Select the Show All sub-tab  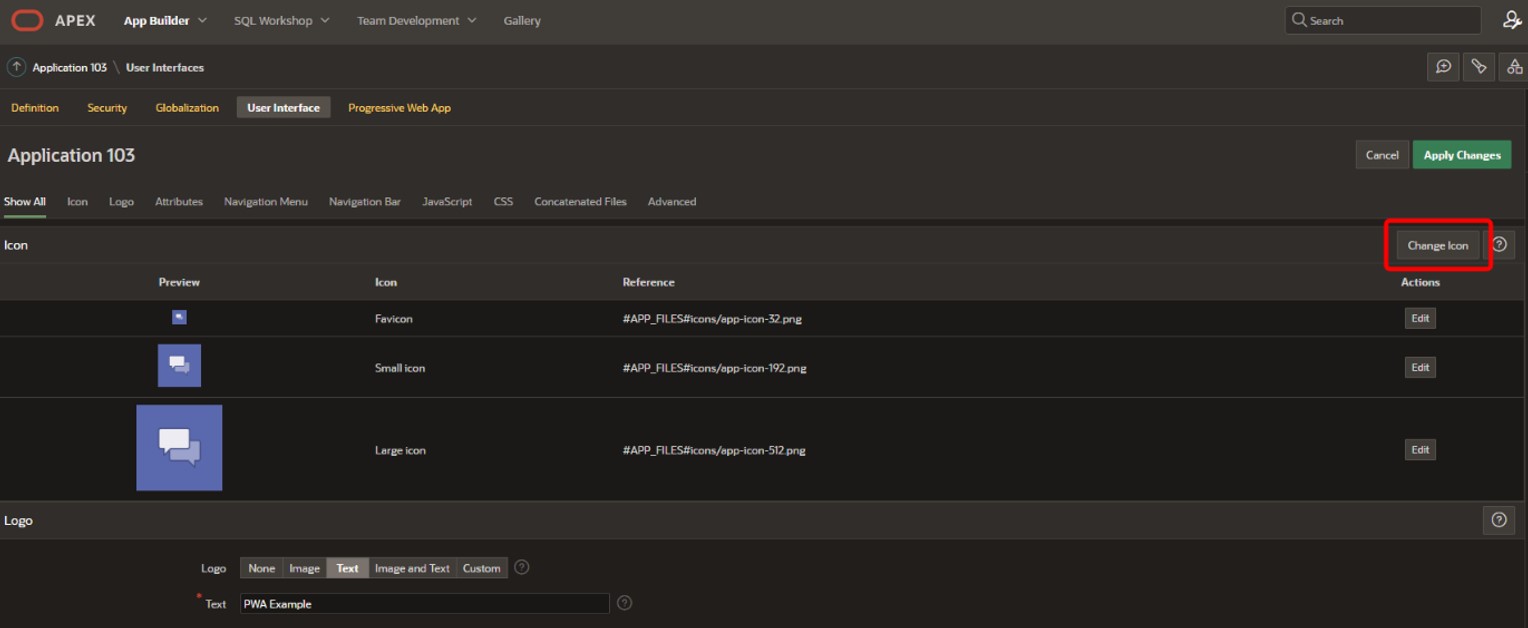(x=25, y=201)
